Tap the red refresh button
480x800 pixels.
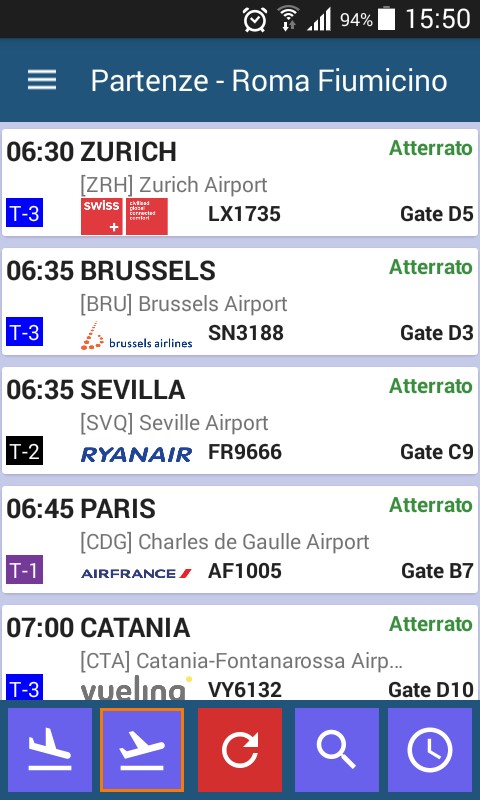click(240, 749)
